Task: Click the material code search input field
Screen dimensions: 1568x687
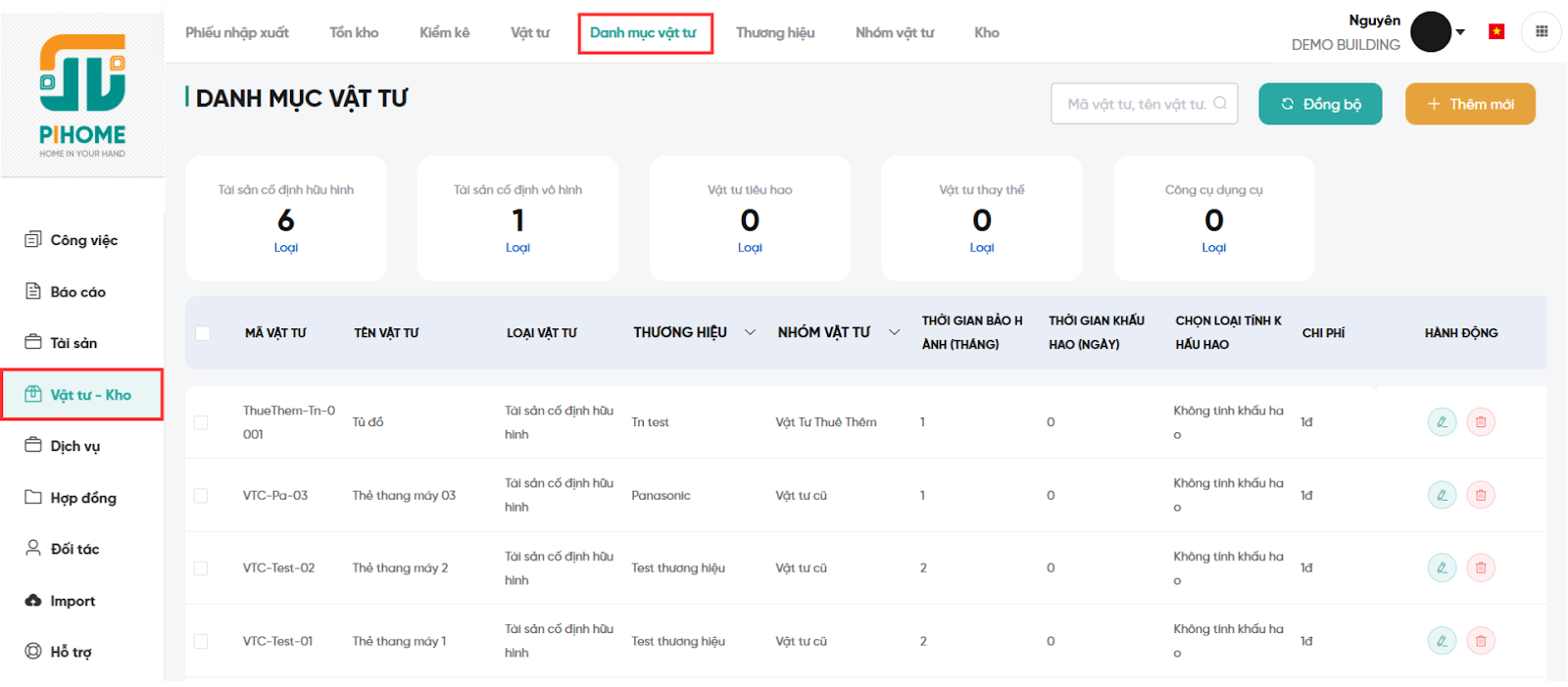Action: [x=1135, y=104]
